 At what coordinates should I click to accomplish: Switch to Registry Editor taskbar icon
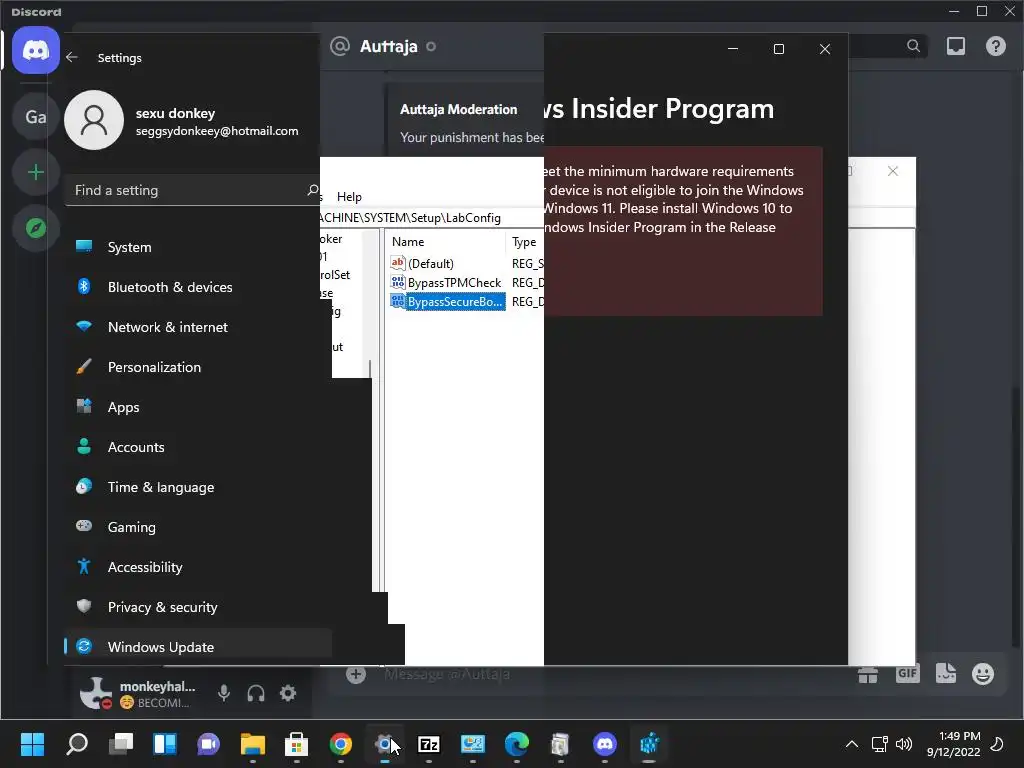pyautogui.click(x=648, y=744)
